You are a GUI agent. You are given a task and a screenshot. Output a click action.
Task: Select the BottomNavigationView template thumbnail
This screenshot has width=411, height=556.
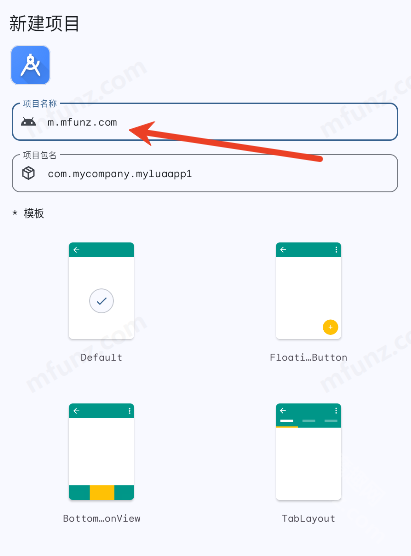[x=101, y=451]
